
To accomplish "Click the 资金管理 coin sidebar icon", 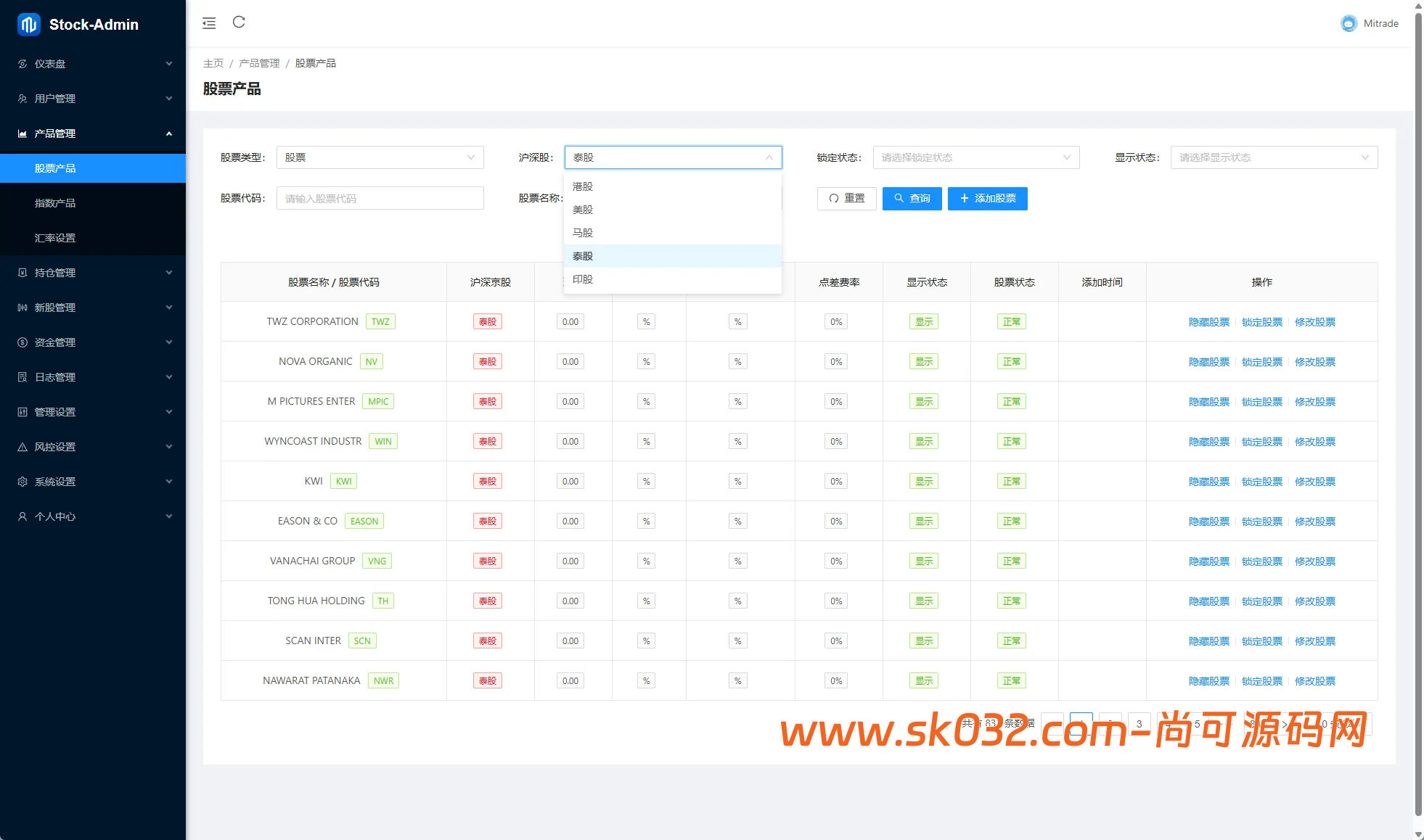I will 22,342.
